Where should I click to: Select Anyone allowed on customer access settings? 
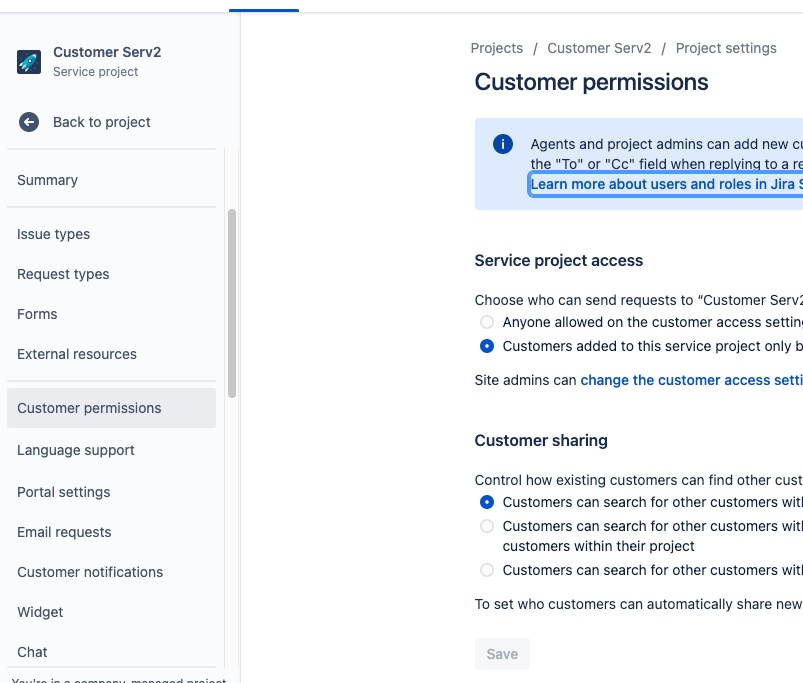(487, 322)
